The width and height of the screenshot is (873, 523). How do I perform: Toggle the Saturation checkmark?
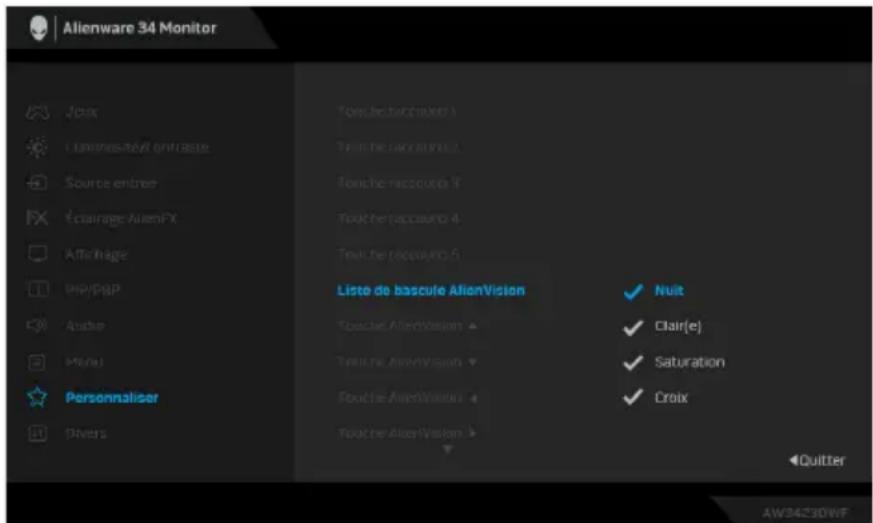[x=633, y=363]
